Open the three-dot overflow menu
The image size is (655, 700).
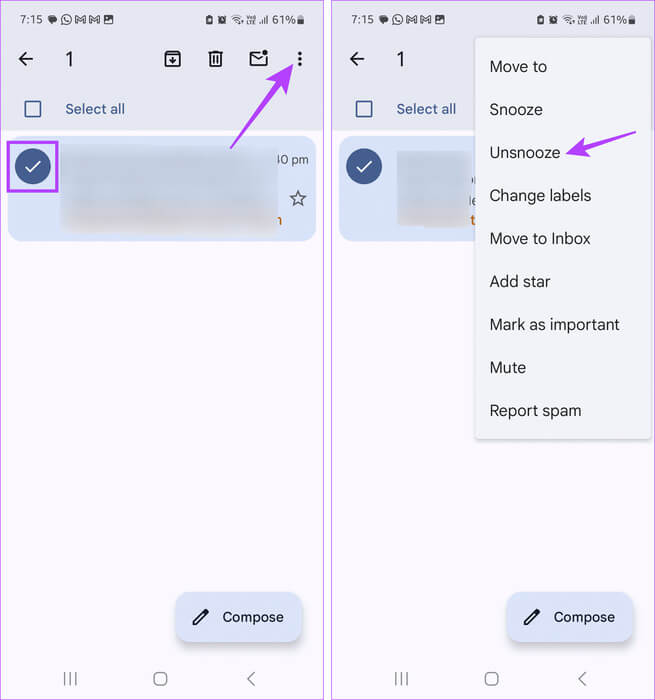tap(300, 59)
